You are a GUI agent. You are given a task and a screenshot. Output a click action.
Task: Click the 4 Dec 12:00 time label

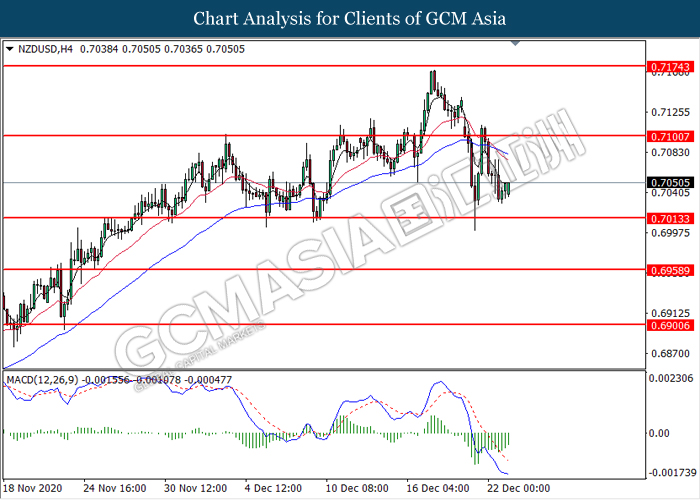(x=273, y=488)
